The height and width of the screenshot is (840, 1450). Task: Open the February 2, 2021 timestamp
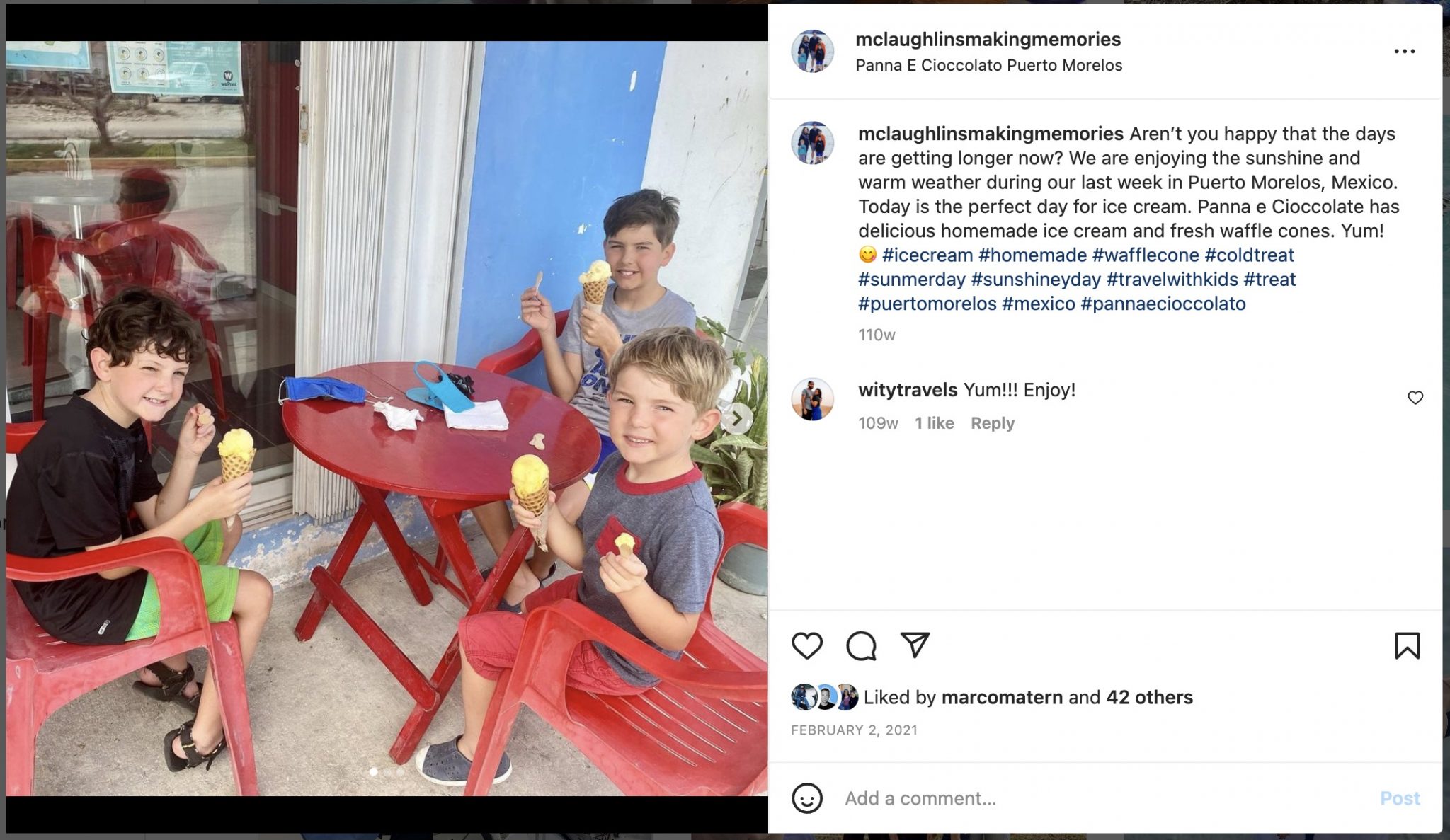point(854,730)
